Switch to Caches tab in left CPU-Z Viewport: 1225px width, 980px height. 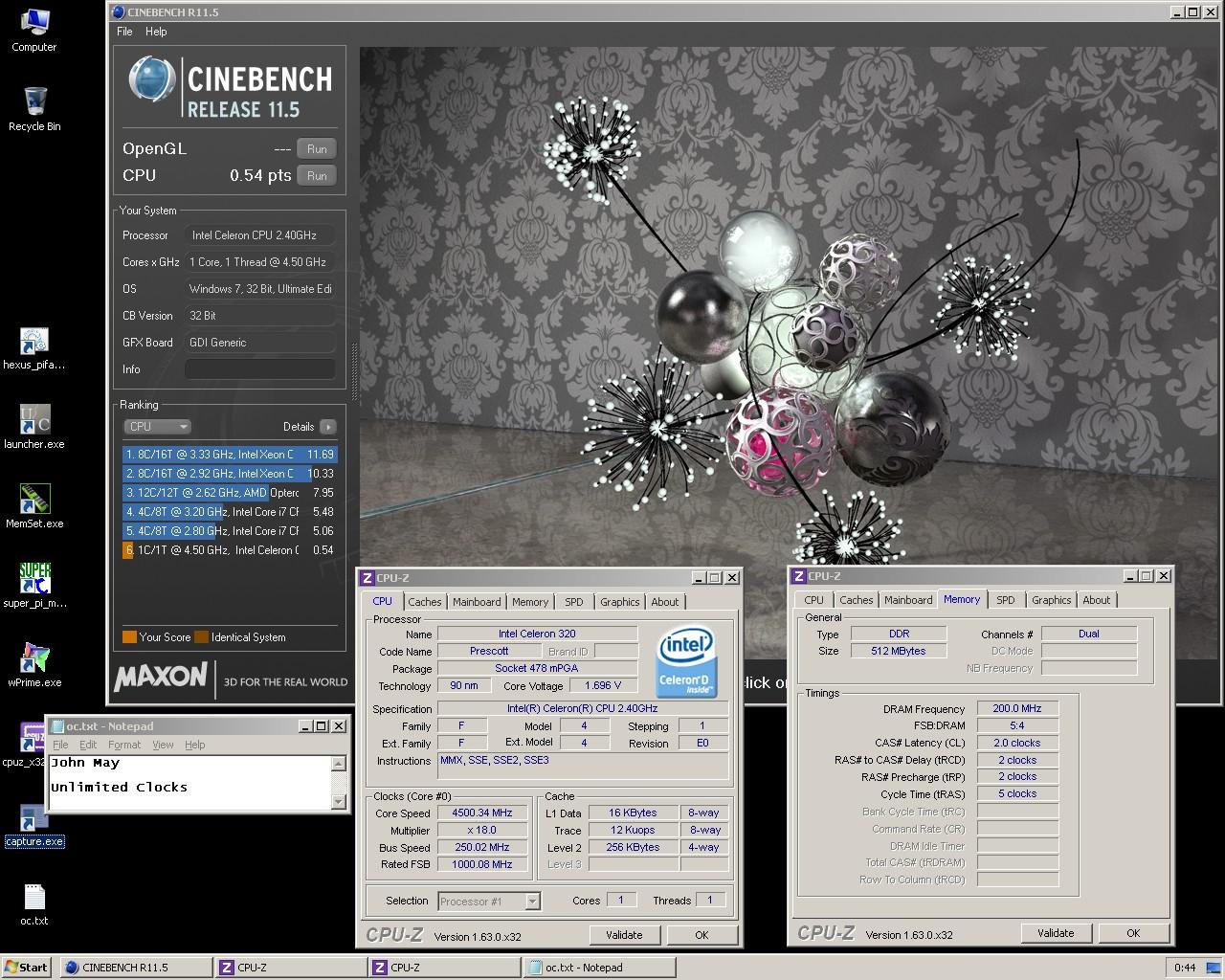[425, 602]
